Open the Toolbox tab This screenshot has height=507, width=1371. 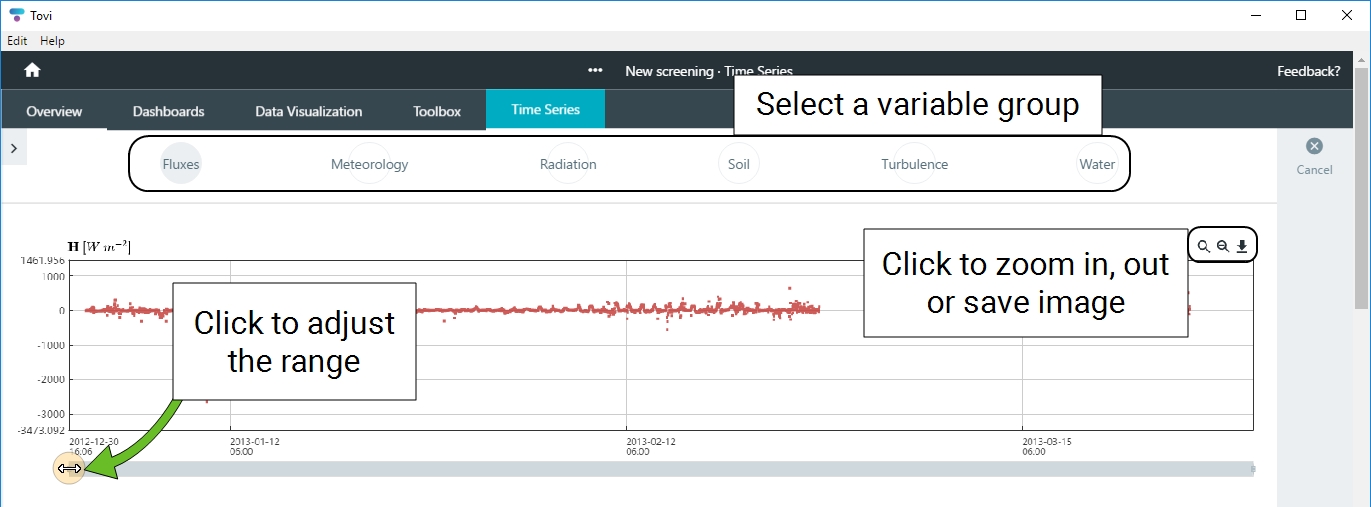[x=437, y=111]
